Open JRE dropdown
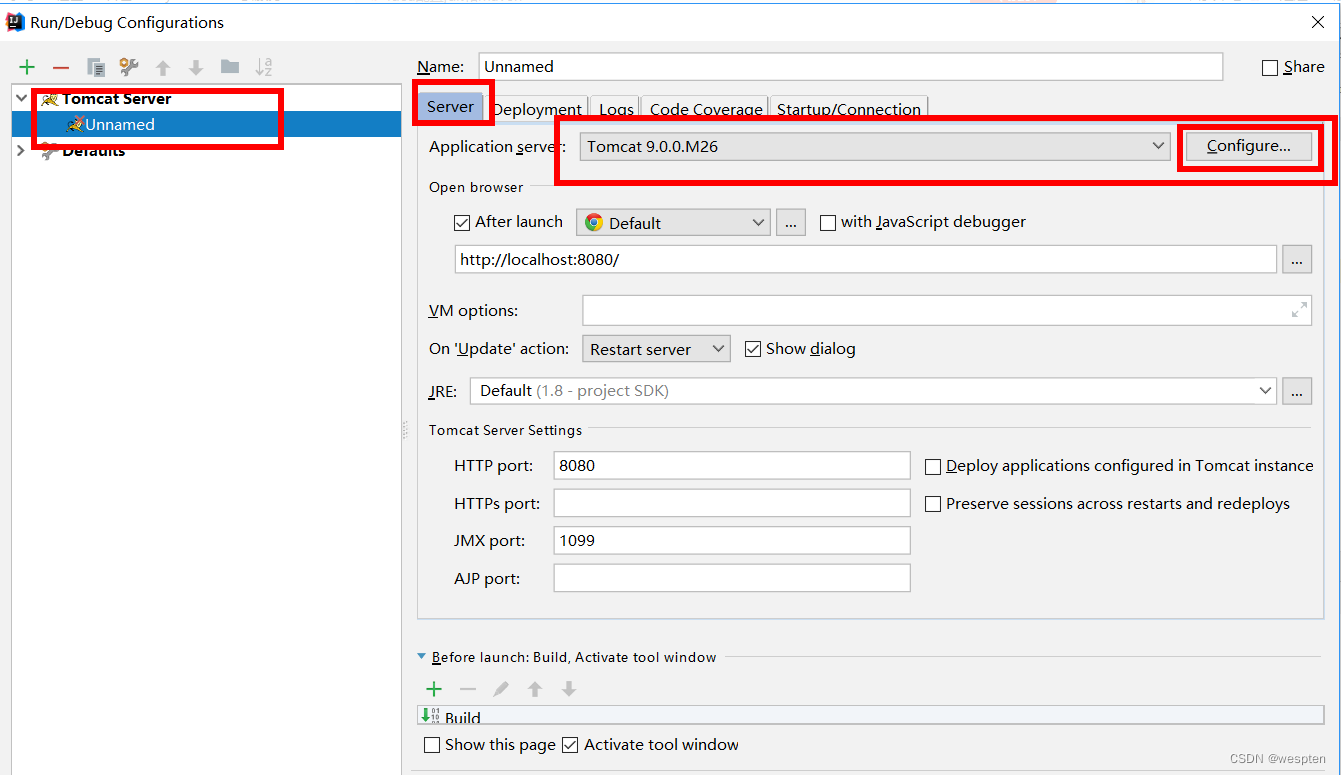This screenshot has height=775, width=1341. [x=873, y=391]
